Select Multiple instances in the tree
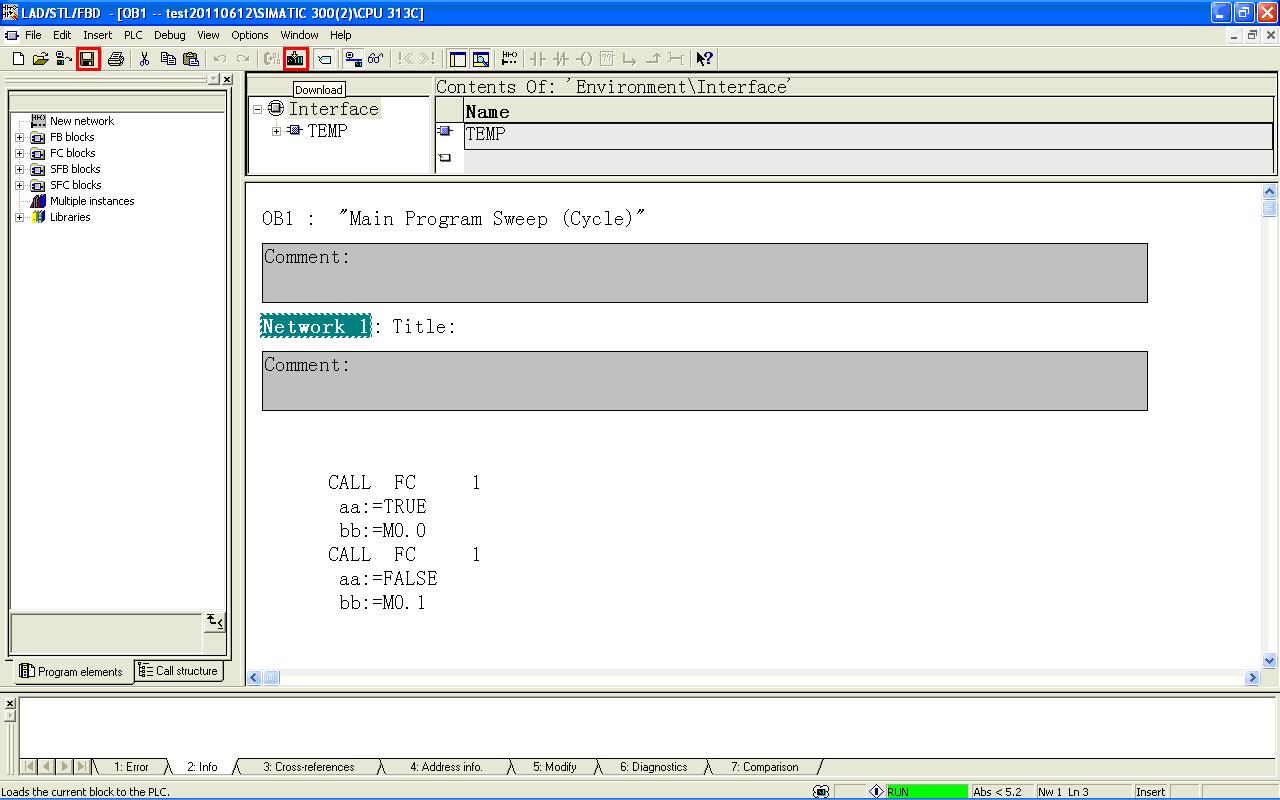The image size is (1280, 800). pos(92,201)
